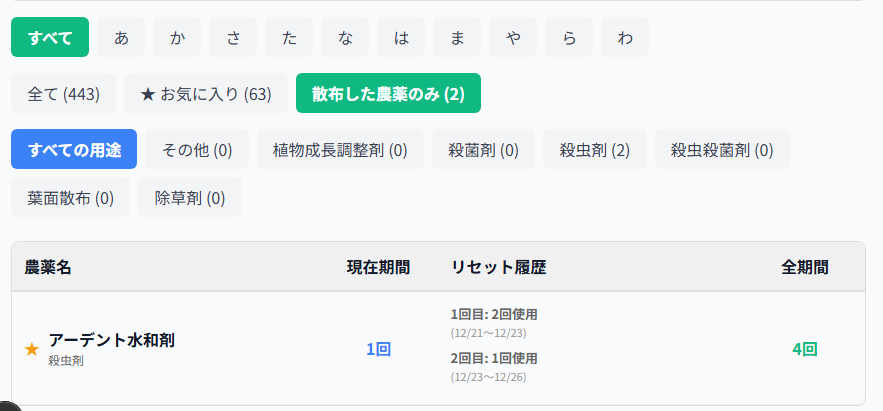Viewport: 883px width, 411px height.
Task: Click the orange favorite star for アーデント水和剤
Action: tap(32, 349)
